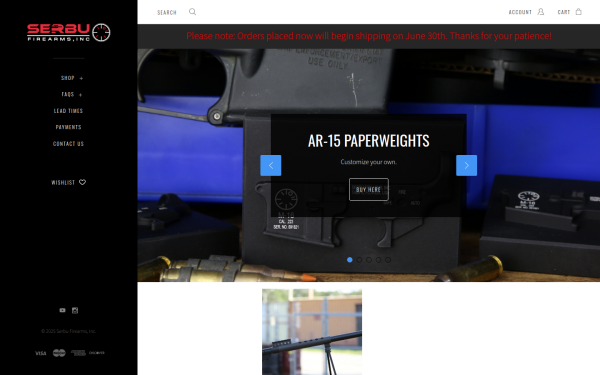Click the search magnifier icon
Screen dimensions: 600x375
192,12
